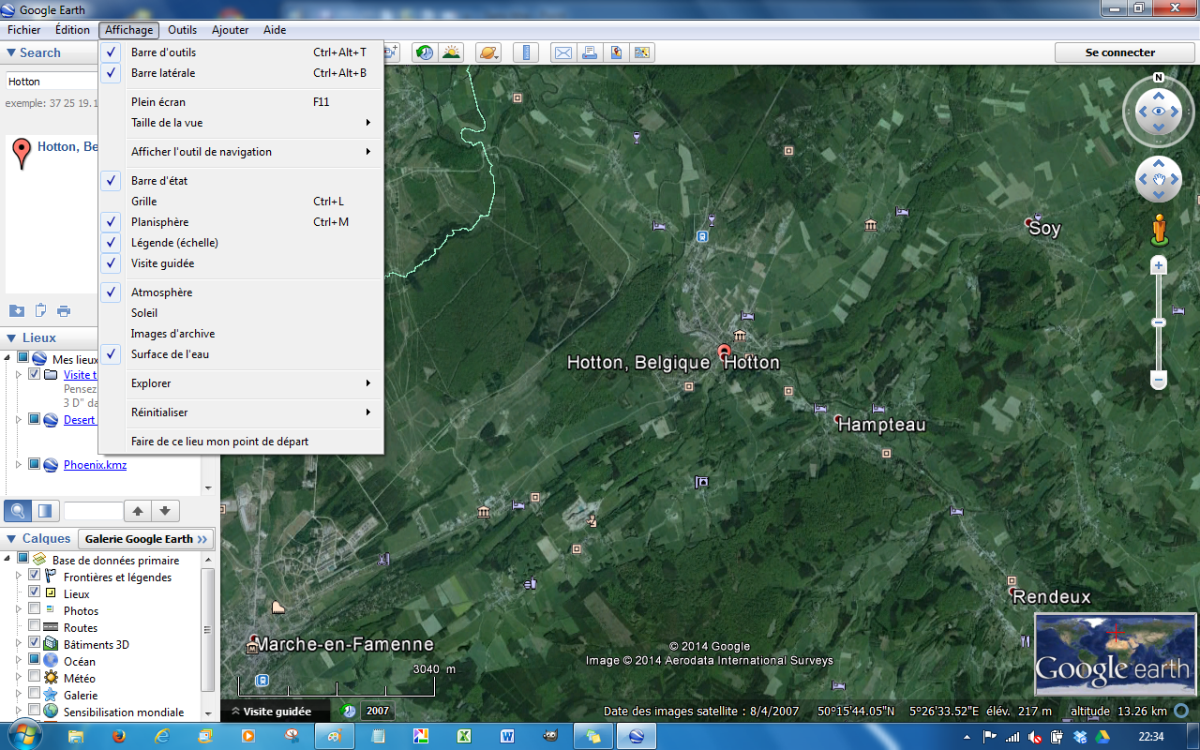This screenshot has width=1200, height=750.
Task: Collapse the Lieux panel triangle
Action: [11, 338]
